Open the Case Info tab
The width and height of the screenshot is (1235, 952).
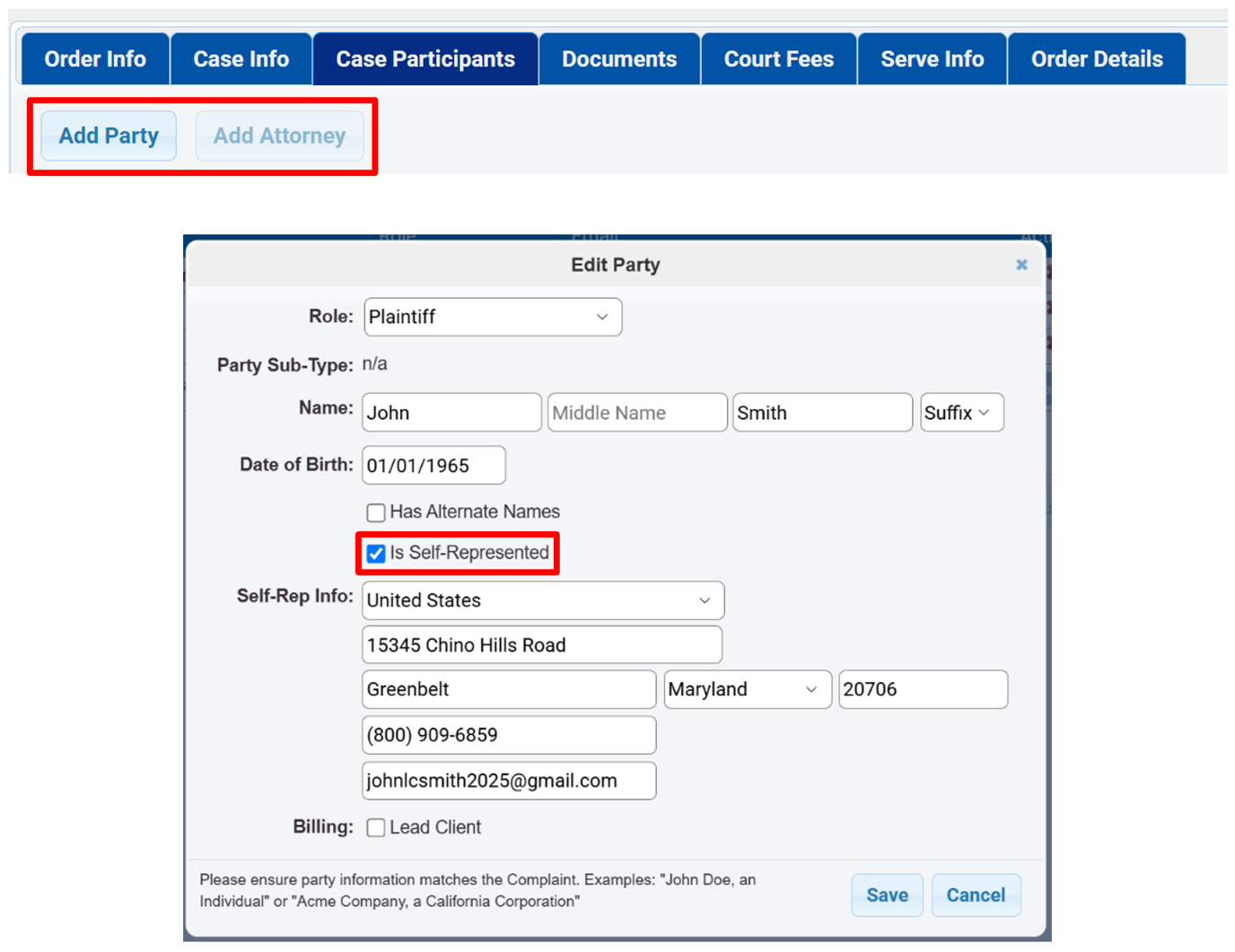pyautogui.click(x=241, y=58)
